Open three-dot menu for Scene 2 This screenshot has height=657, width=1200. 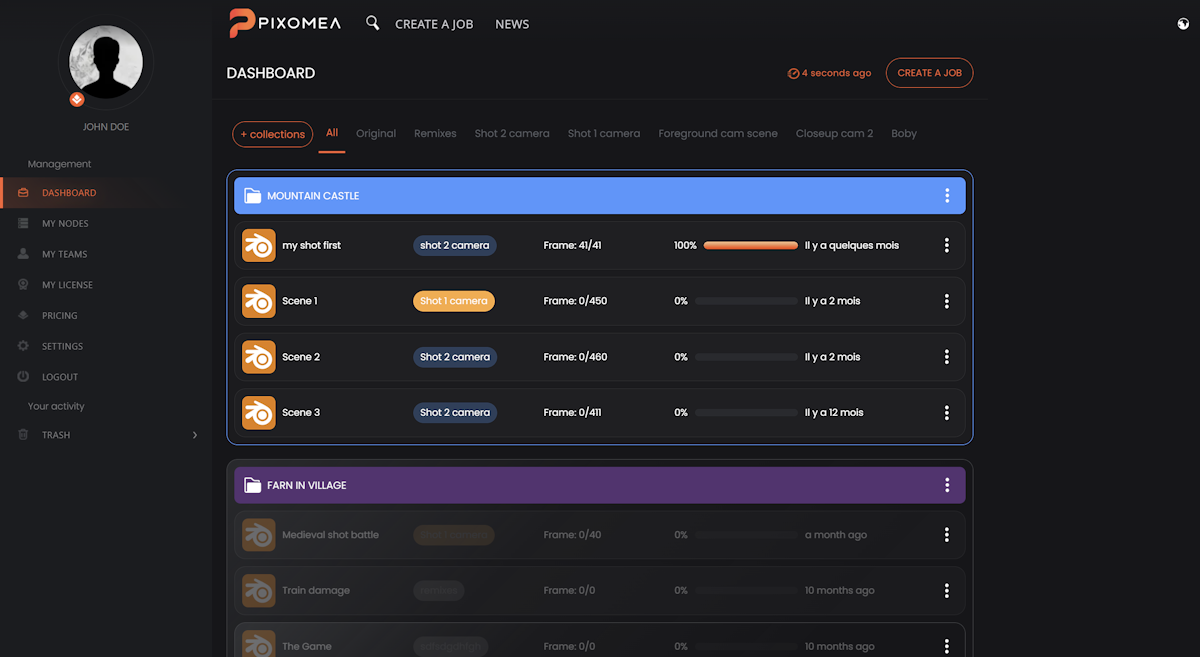[947, 357]
